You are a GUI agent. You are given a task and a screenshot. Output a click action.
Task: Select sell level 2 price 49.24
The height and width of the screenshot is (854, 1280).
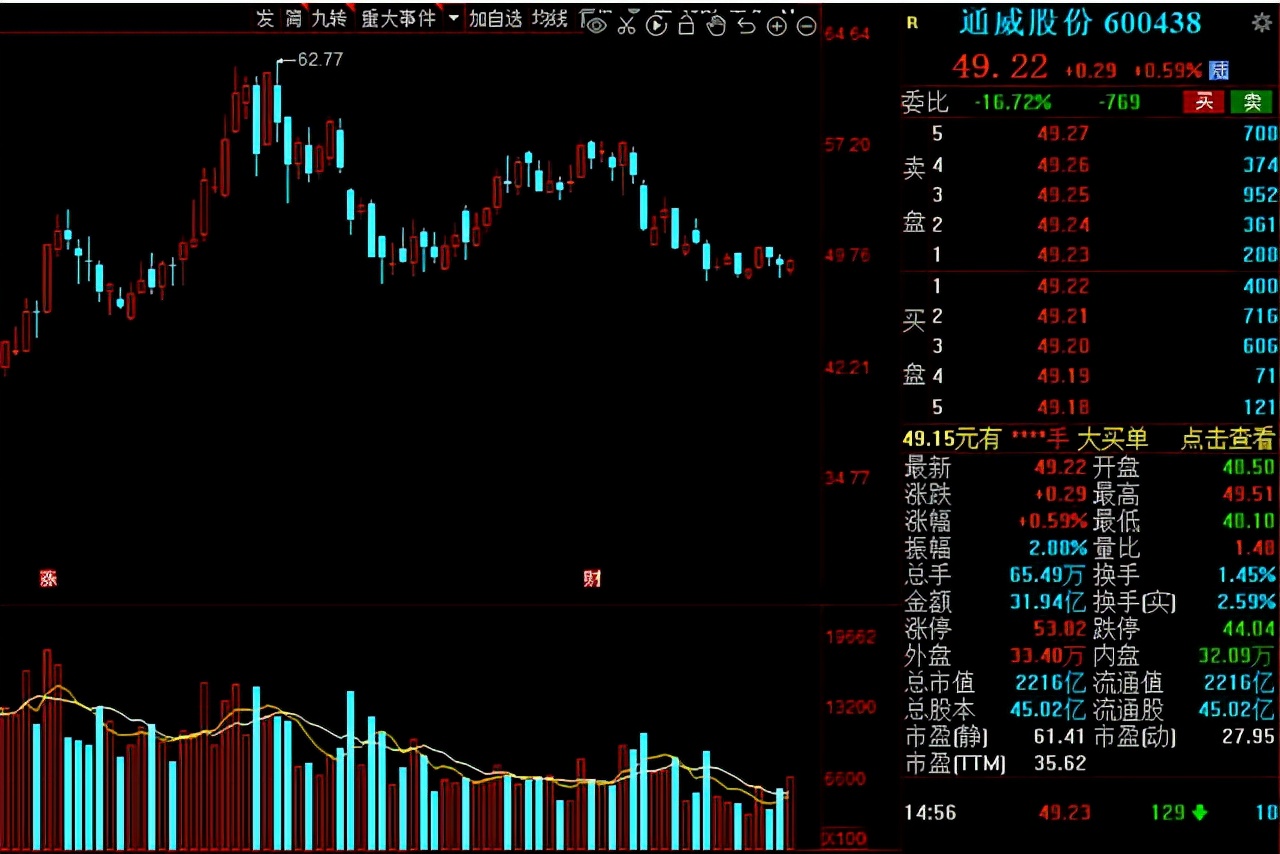1062,225
